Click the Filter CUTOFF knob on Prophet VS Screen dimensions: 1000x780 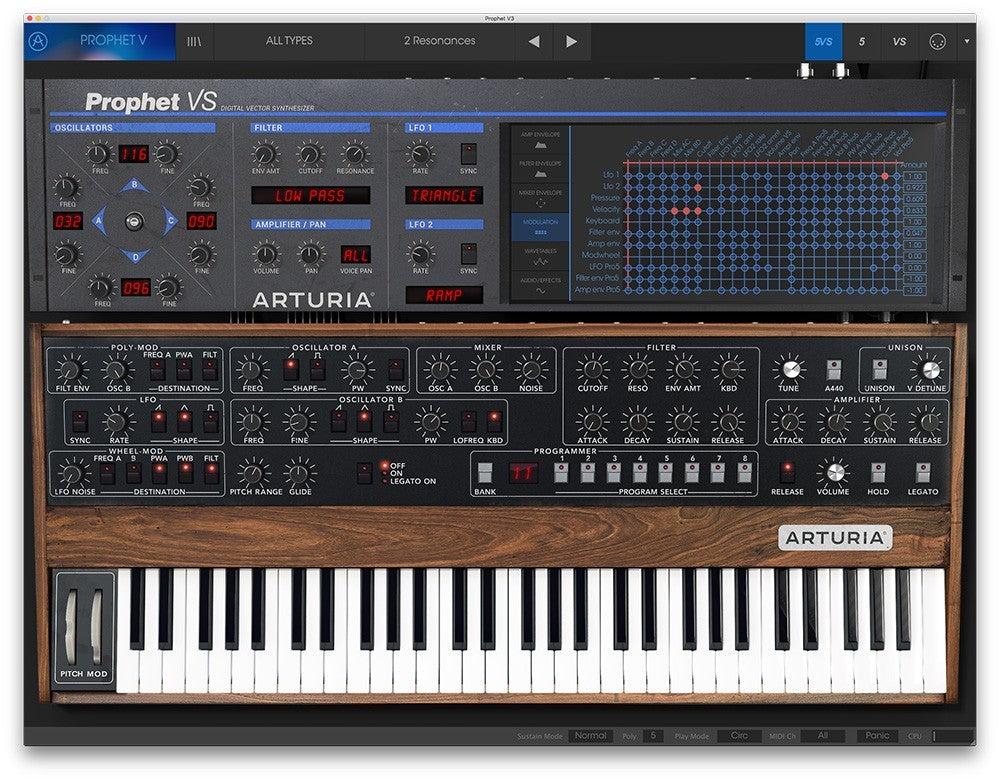click(x=310, y=154)
